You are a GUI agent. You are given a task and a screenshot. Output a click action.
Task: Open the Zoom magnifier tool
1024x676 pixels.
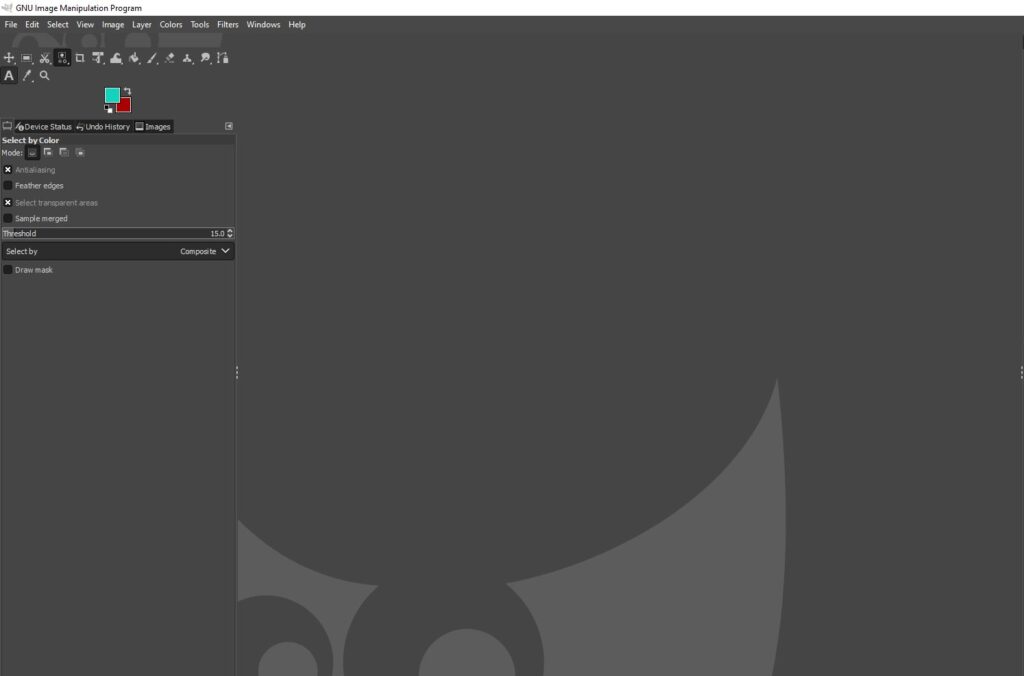pos(44,76)
